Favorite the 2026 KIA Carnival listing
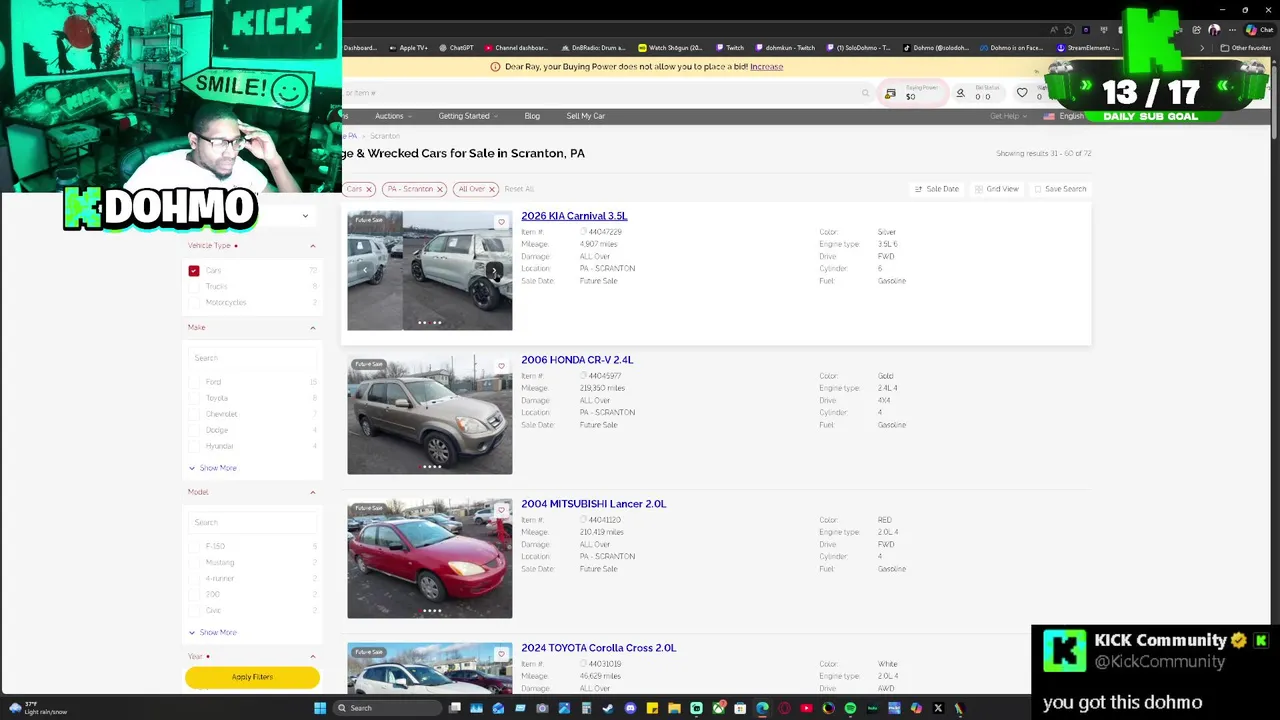This screenshot has height=720, width=1280. (502, 222)
